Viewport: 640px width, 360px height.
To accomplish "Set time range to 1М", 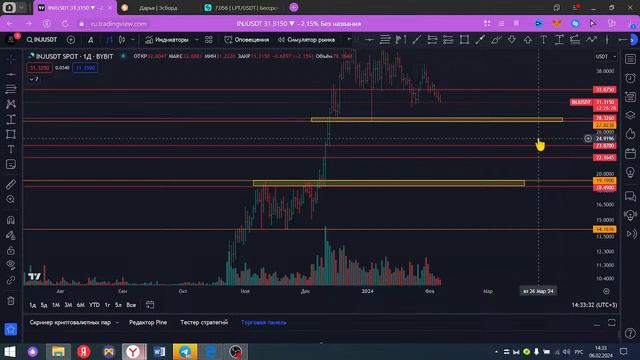I will click(56, 305).
